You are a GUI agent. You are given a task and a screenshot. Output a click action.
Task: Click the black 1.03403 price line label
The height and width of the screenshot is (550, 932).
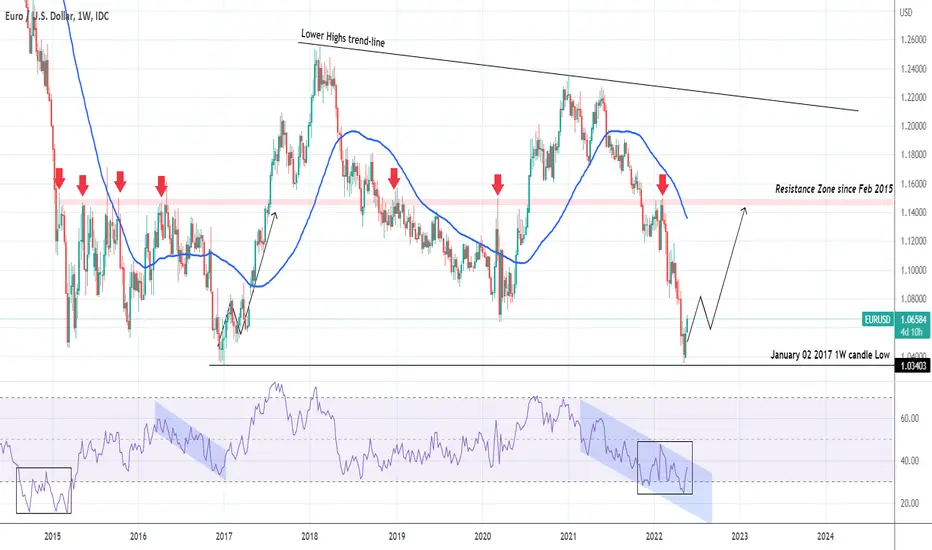click(913, 366)
